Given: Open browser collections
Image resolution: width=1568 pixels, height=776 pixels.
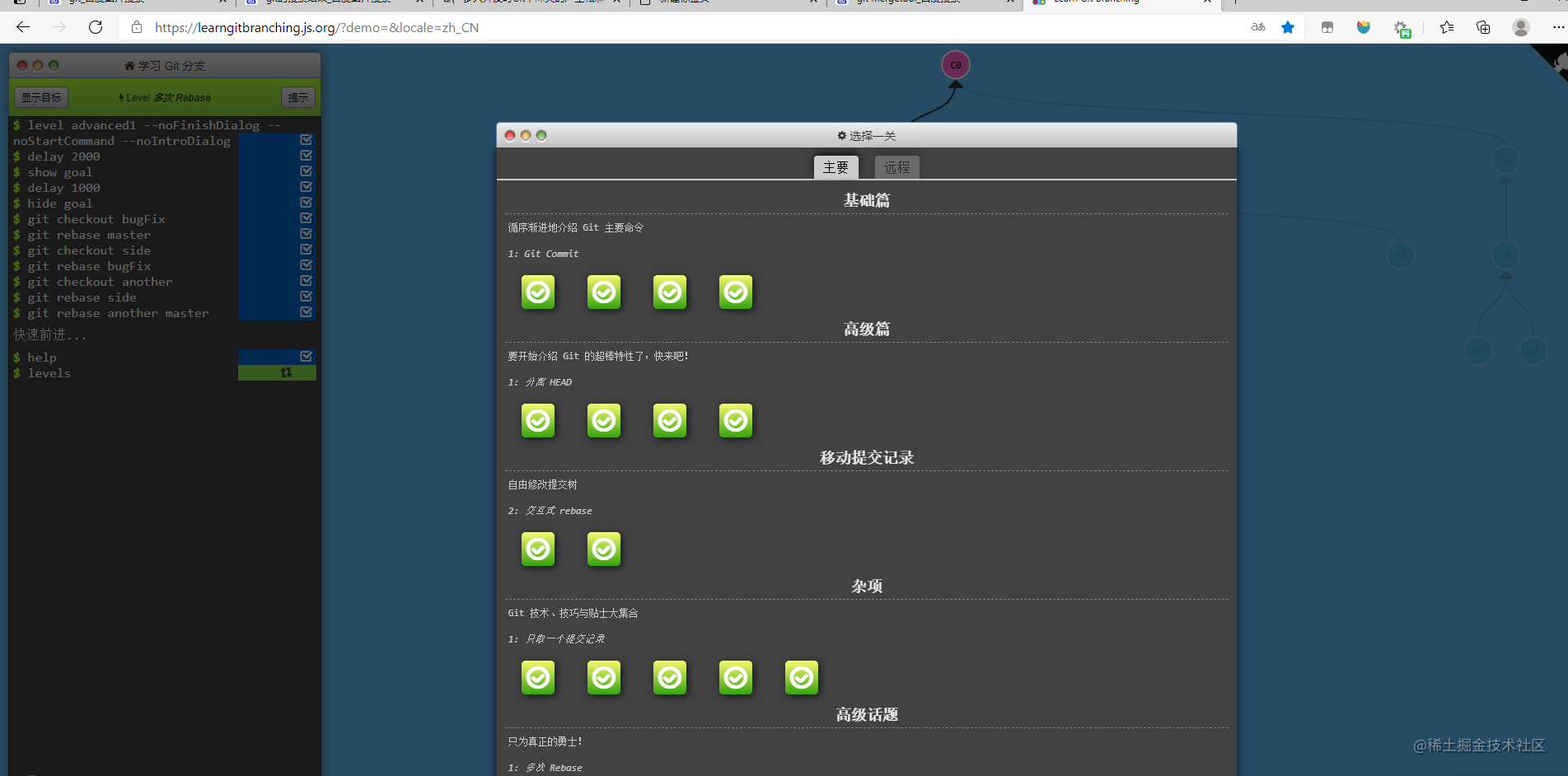Looking at the screenshot, I should [x=1483, y=27].
